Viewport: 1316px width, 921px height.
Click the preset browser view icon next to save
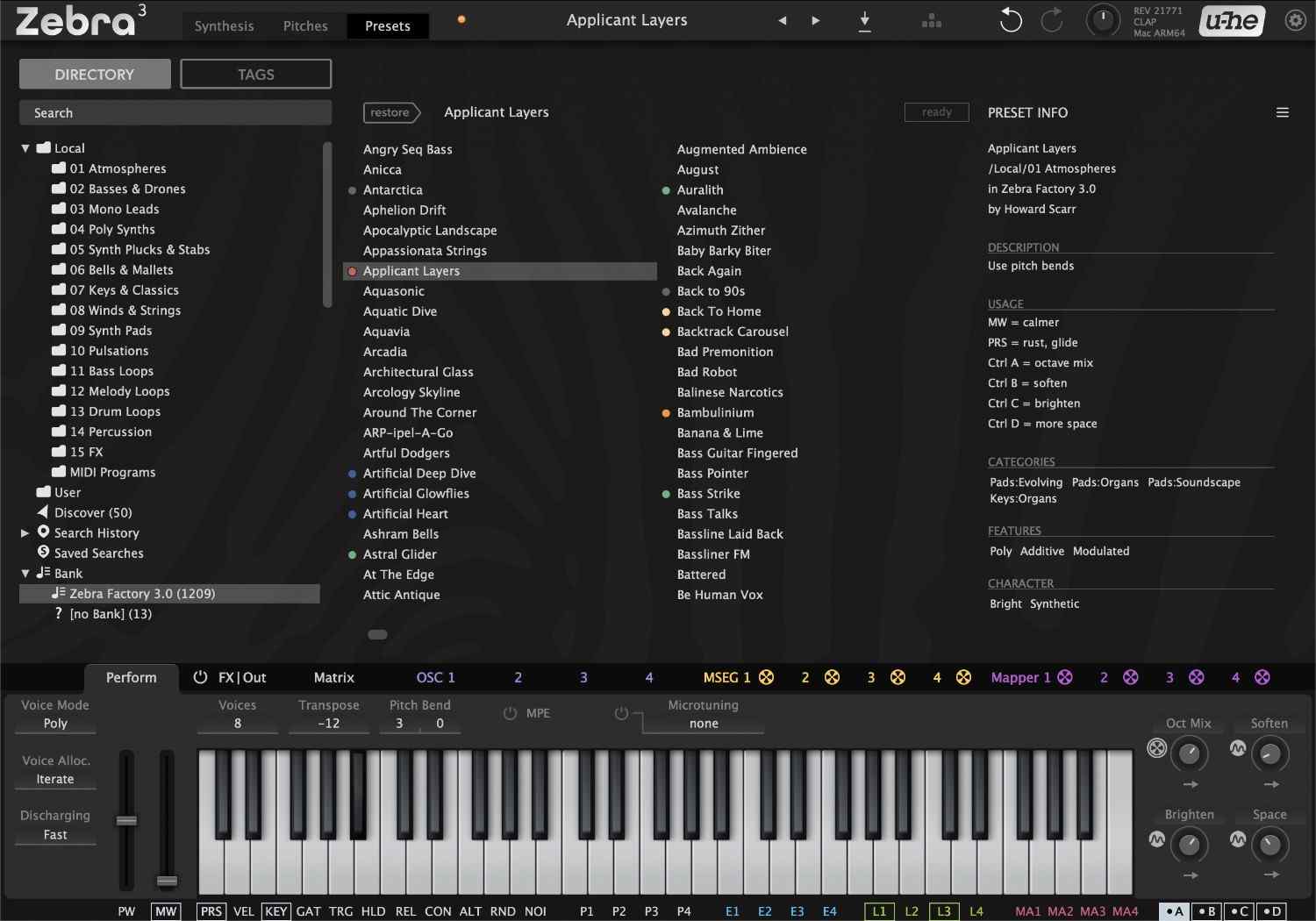tap(931, 20)
